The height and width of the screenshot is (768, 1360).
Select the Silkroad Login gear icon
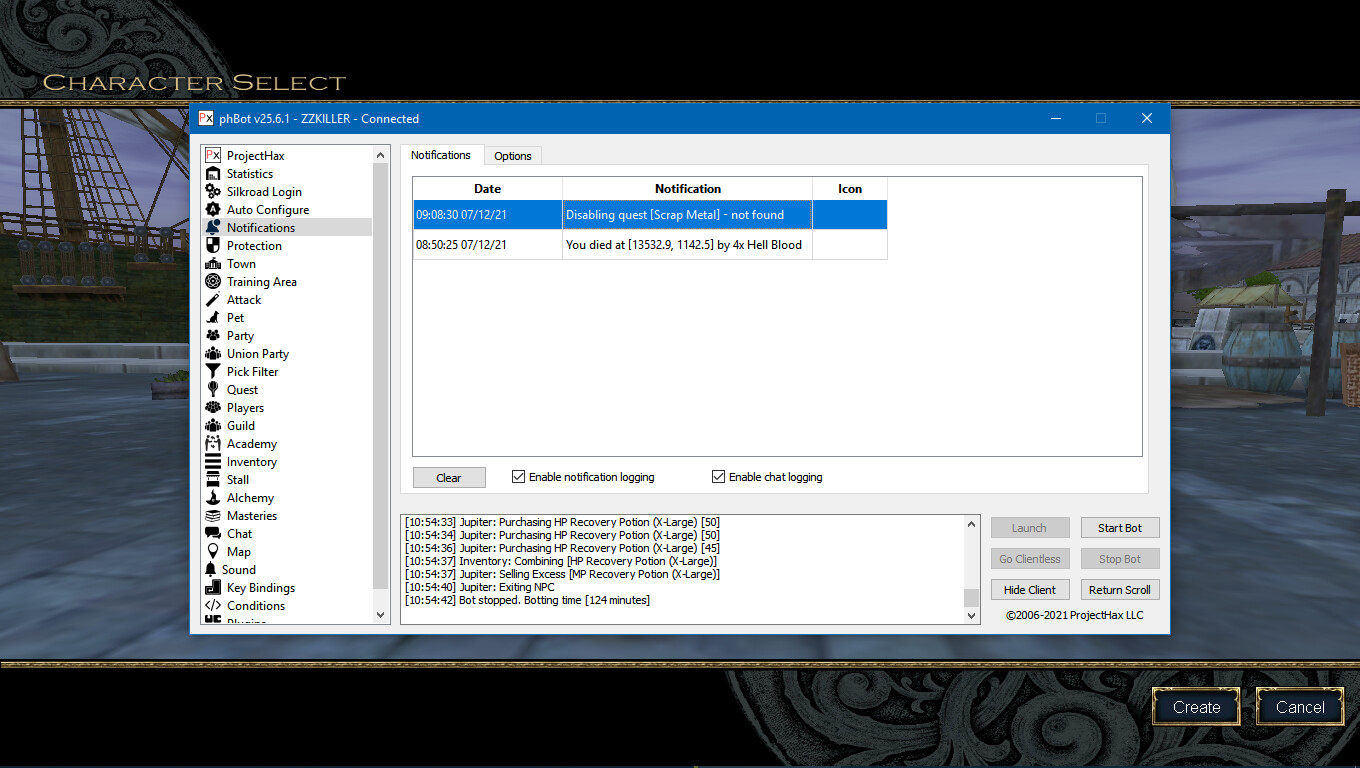click(x=212, y=192)
